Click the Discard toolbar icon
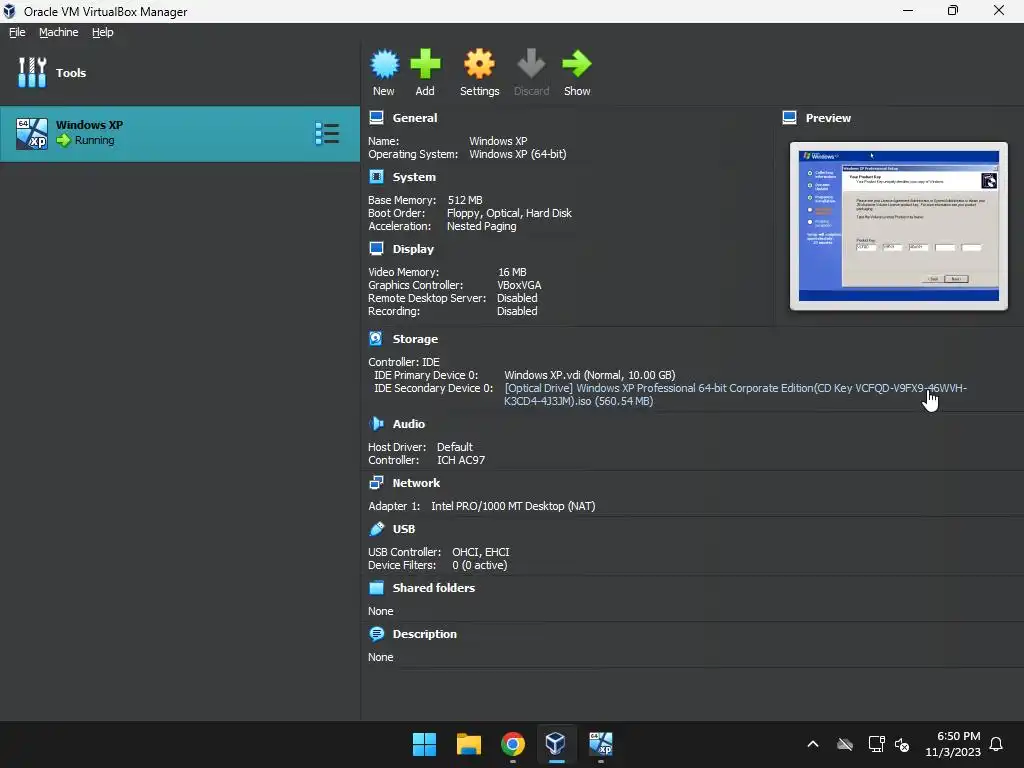Viewport: 1024px width, 768px height. point(531,64)
